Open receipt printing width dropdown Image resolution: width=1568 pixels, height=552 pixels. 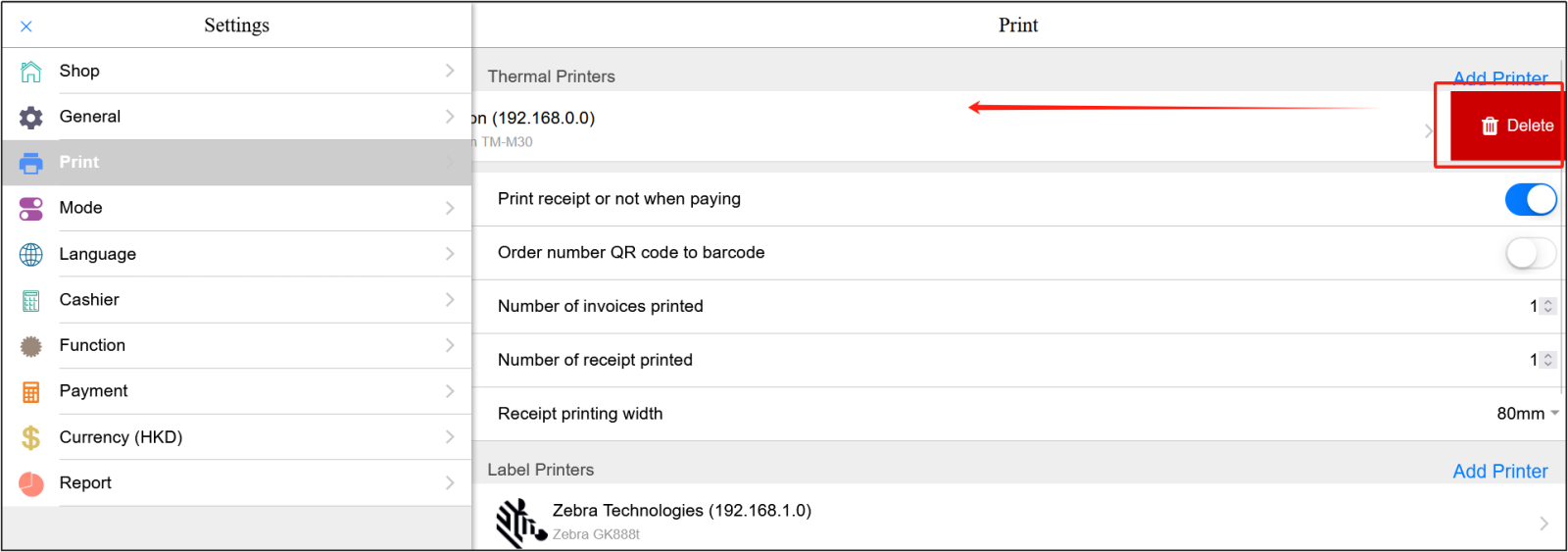click(x=1527, y=414)
